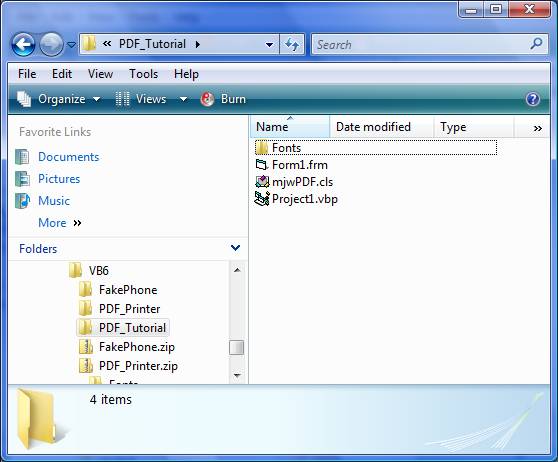Expand More favorite links
This screenshot has height=462, width=558.
click(59, 223)
